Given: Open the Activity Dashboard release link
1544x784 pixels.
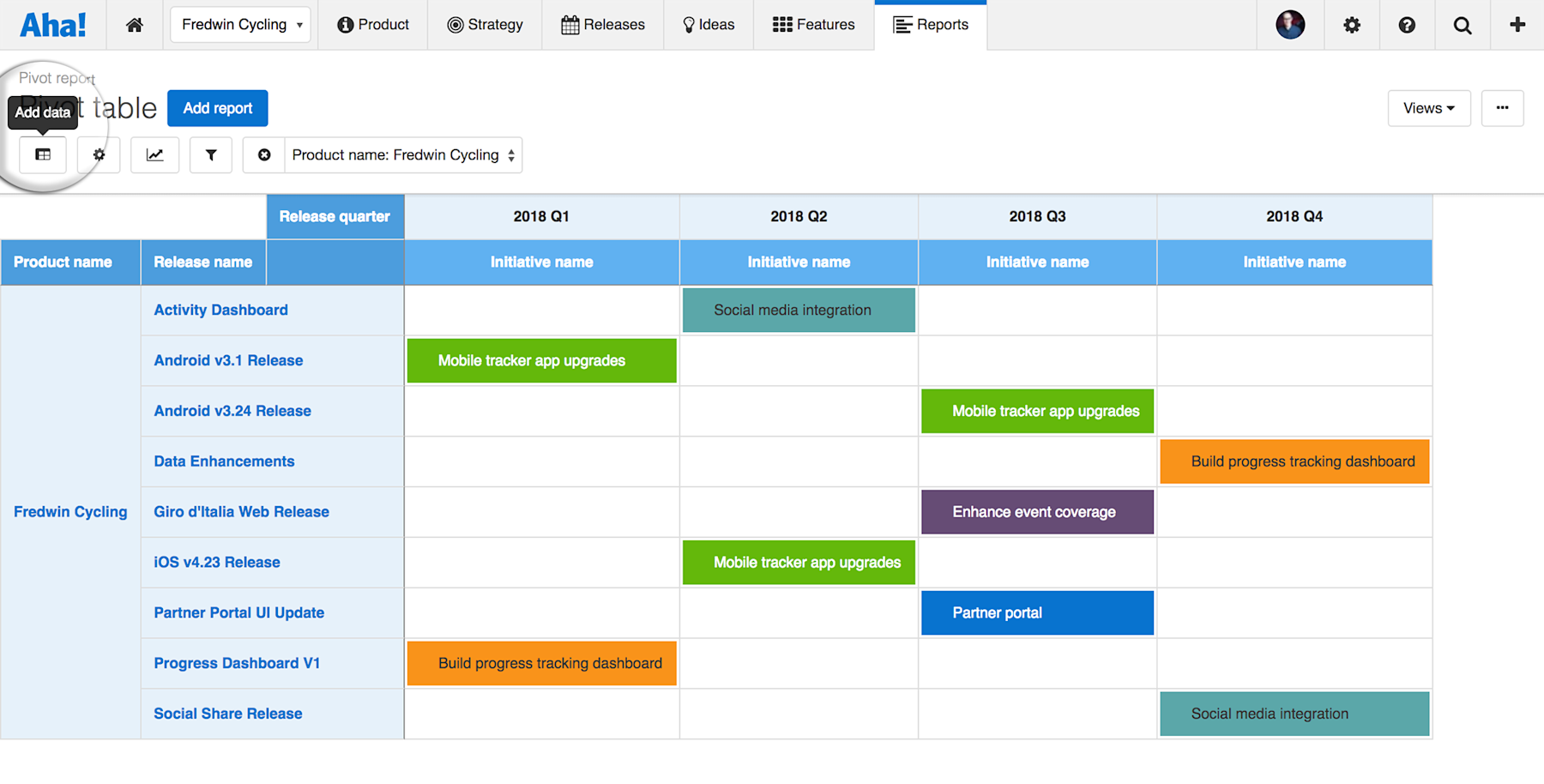Looking at the screenshot, I should (x=220, y=310).
